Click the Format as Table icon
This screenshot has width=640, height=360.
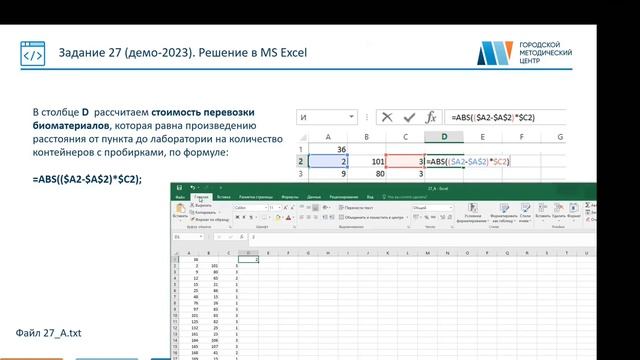pos(504,208)
